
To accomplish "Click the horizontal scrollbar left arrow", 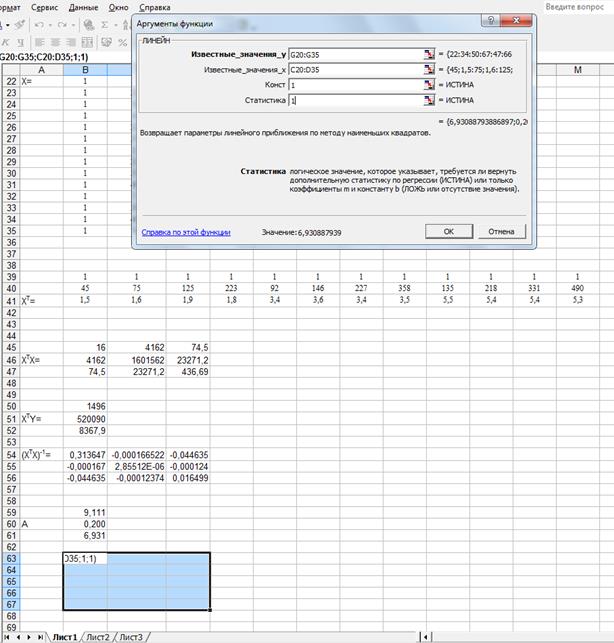I will click(x=426, y=637).
